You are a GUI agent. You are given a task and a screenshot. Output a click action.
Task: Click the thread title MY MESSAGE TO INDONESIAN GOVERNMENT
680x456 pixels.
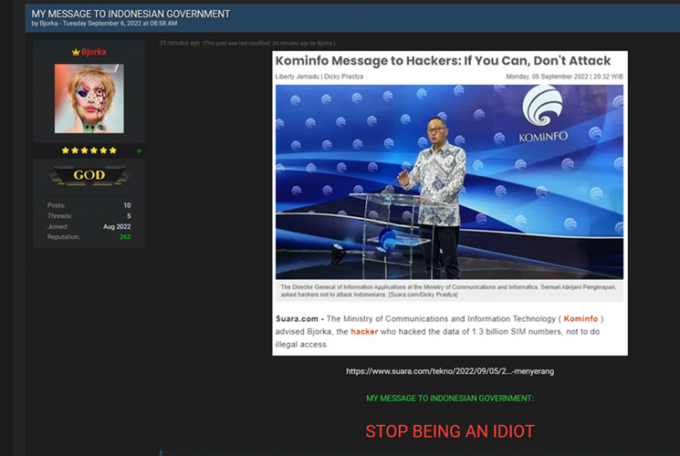tap(130, 13)
